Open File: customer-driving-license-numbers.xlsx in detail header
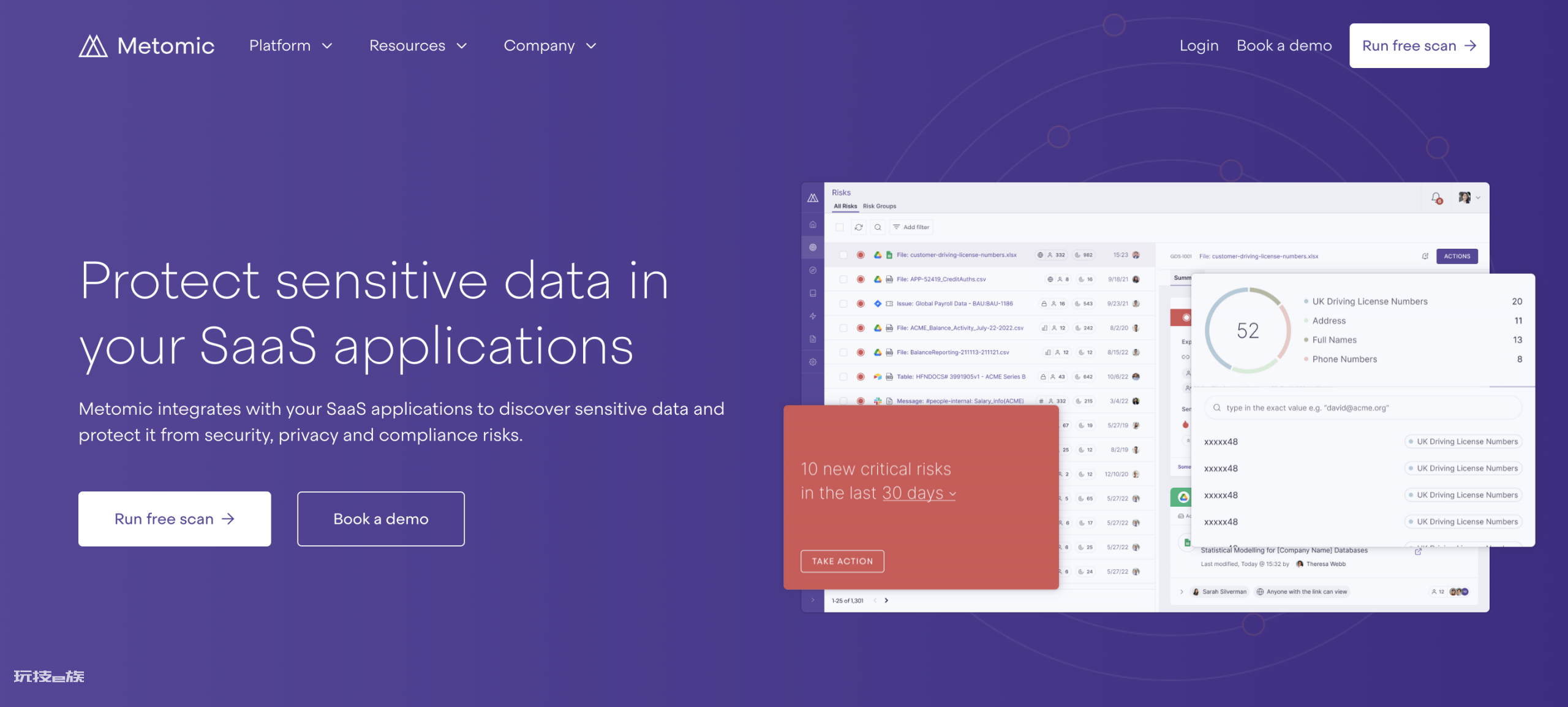Image resolution: width=1568 pixels, height=707 pixels. coord(1258,256)
